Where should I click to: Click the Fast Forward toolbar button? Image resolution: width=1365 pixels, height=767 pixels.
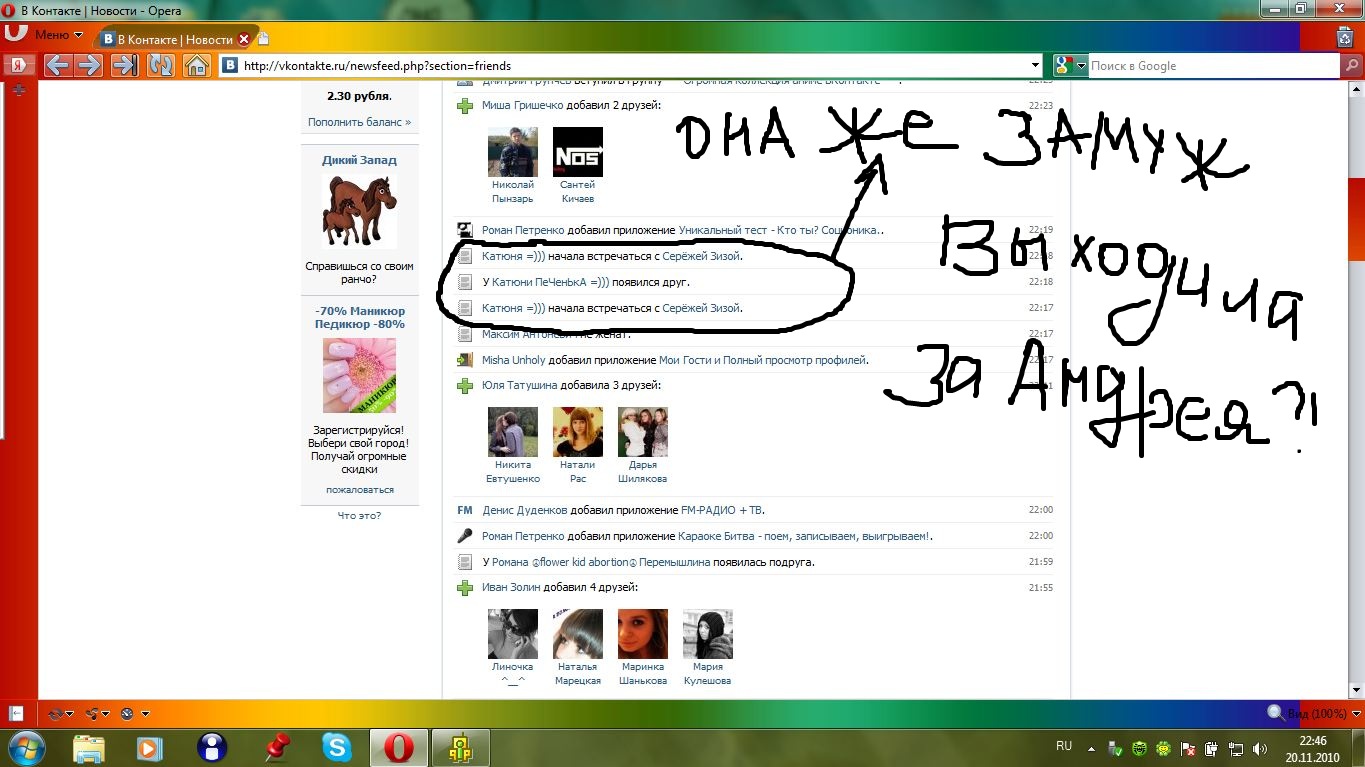[124, 66]
